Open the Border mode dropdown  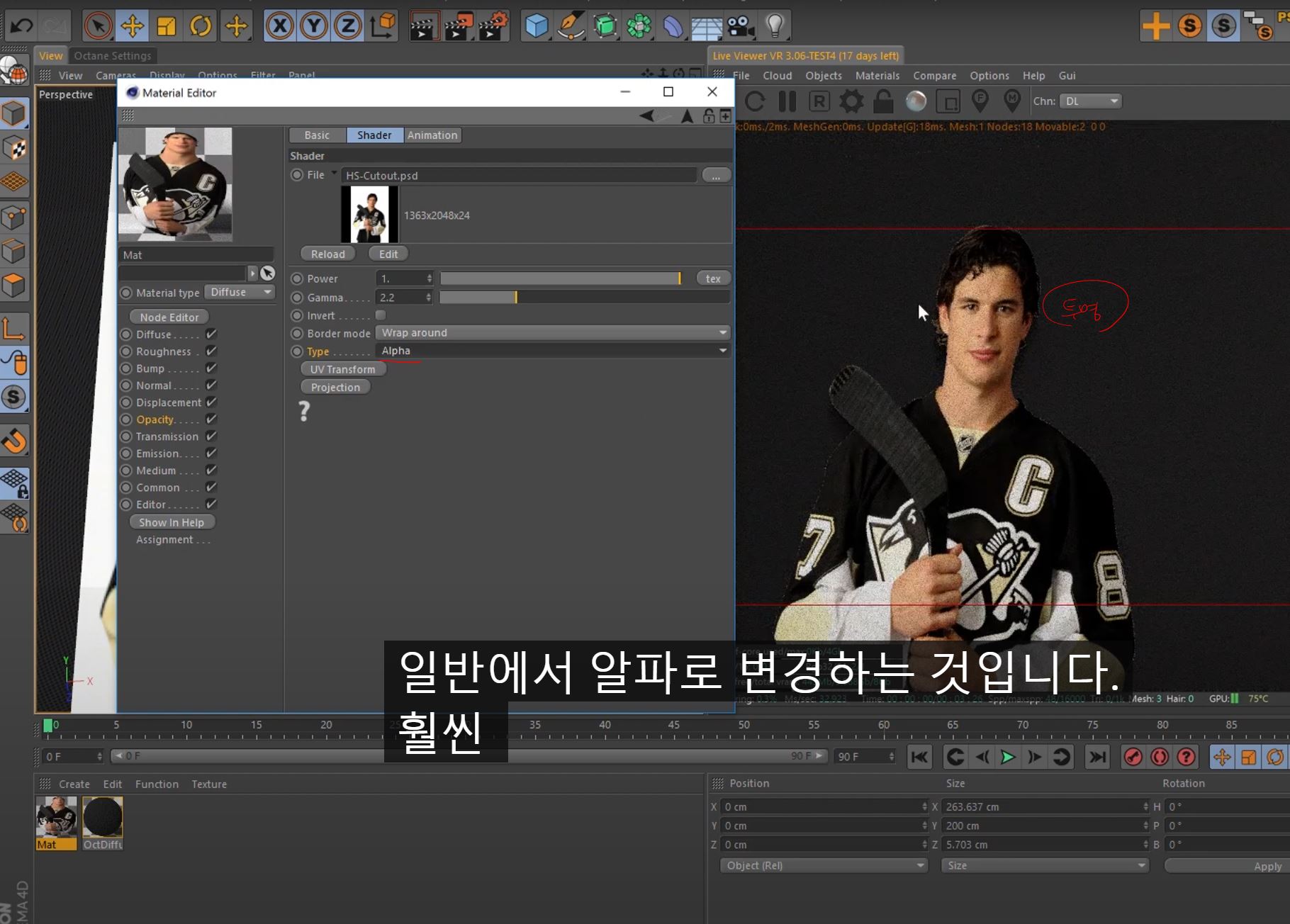(x=553, y=332)
